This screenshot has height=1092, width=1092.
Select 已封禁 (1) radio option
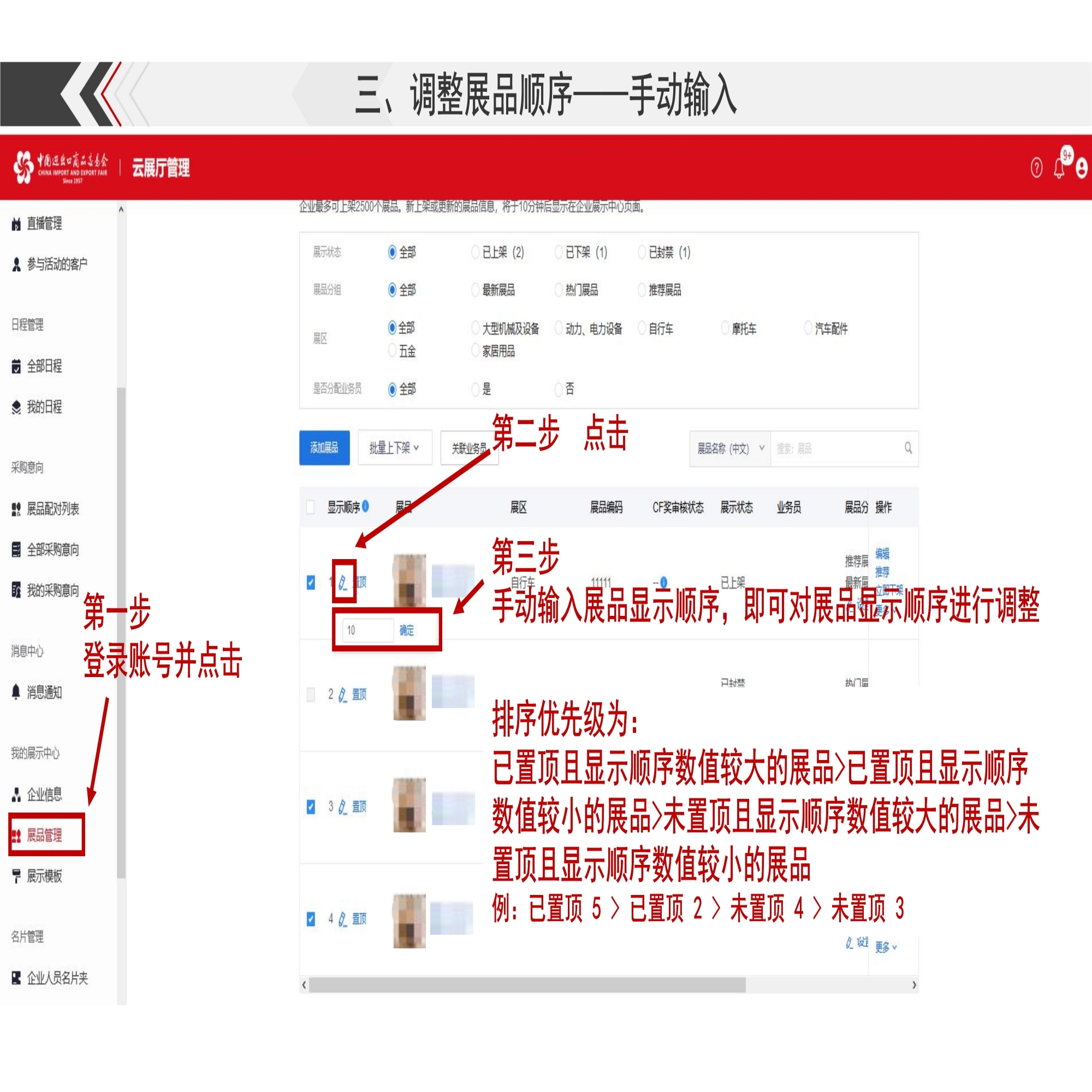(x=642, y=252)
